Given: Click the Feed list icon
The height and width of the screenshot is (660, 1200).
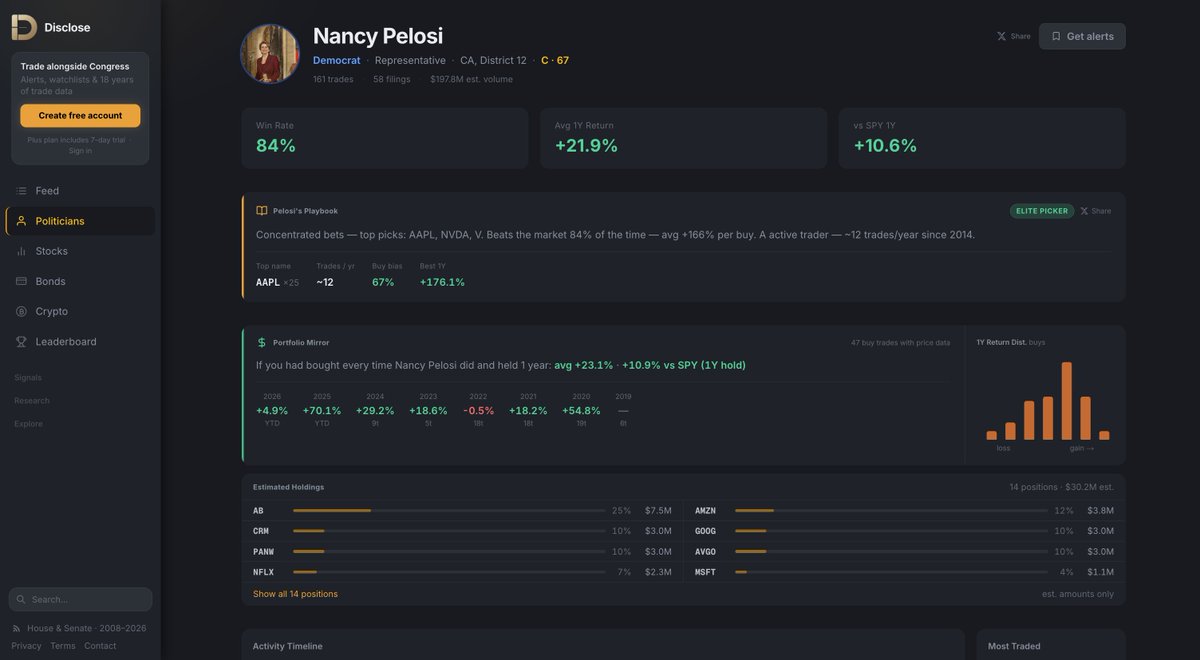Looking at the screenshot, I should coord(21,191).
